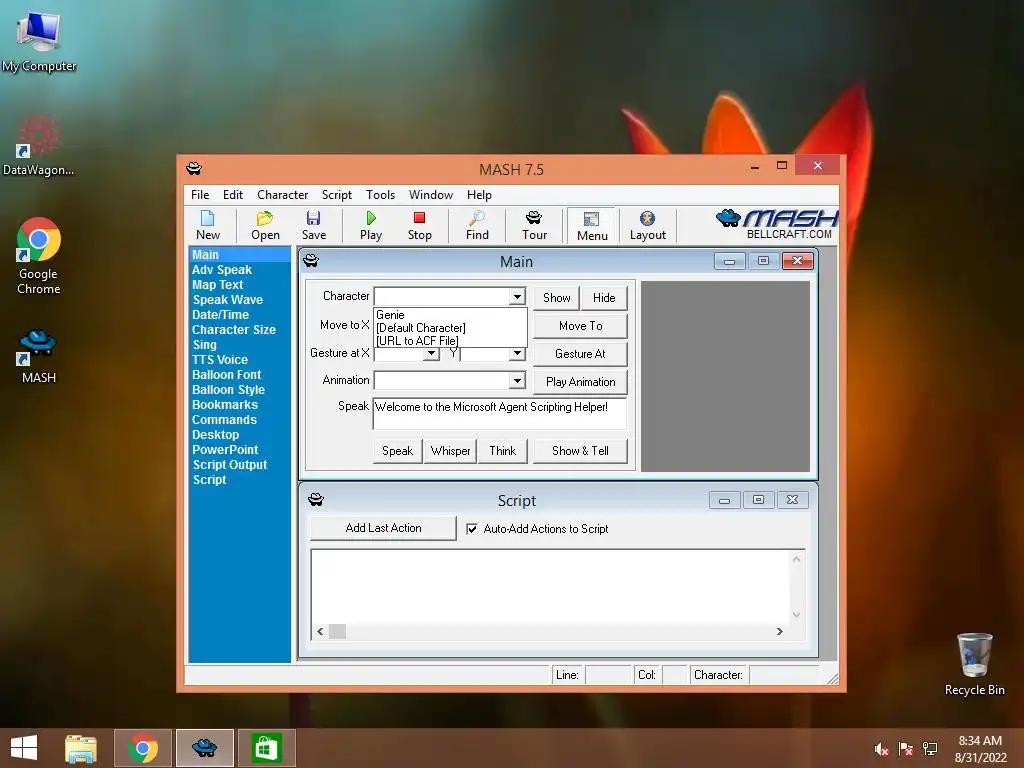Click the Play Animation button

tap(581, 382)
